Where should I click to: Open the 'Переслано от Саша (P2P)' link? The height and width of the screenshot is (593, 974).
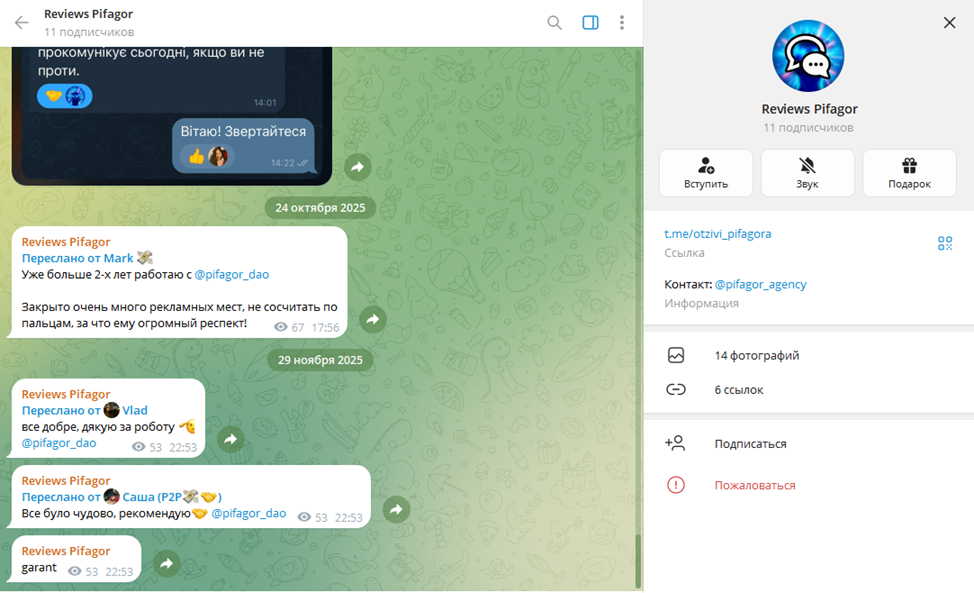[122, 497]
